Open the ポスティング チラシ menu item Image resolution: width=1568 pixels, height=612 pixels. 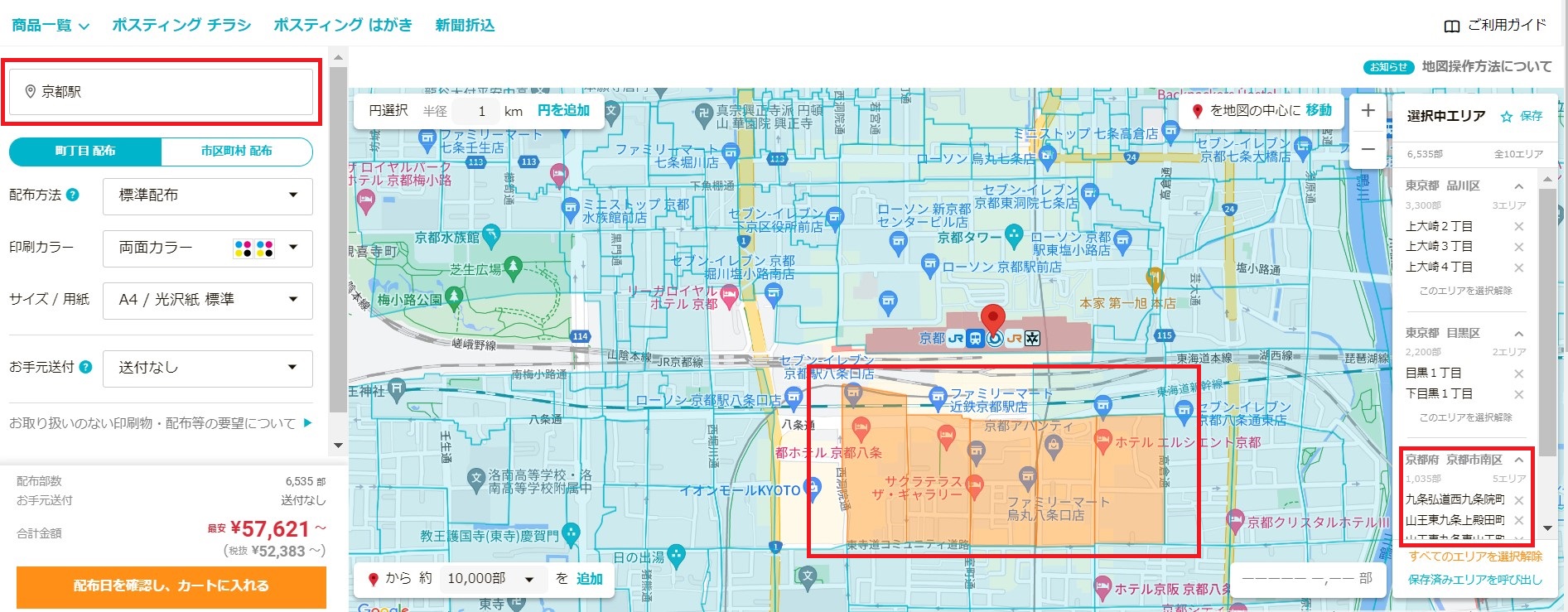point(181,26)
